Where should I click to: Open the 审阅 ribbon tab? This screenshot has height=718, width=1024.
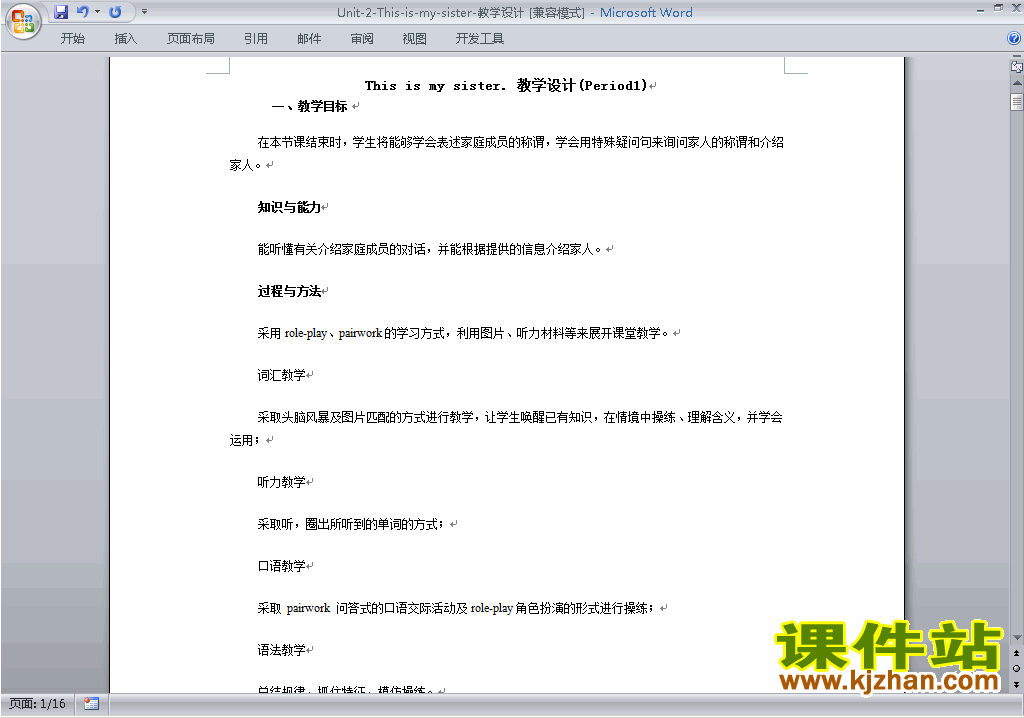(x=362, y=39)
